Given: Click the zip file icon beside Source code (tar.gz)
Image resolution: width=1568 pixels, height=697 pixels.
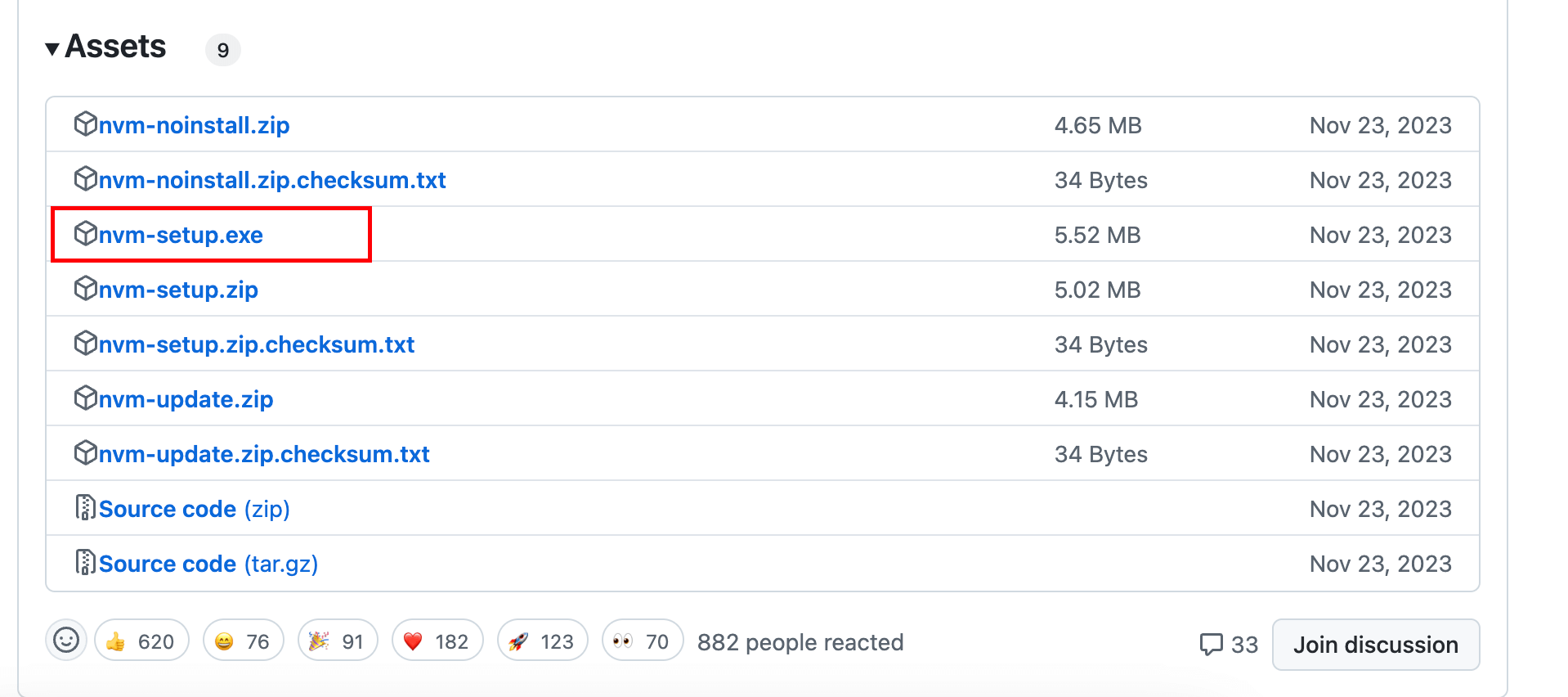Looking at the screenshot, I should pos(85,562).
